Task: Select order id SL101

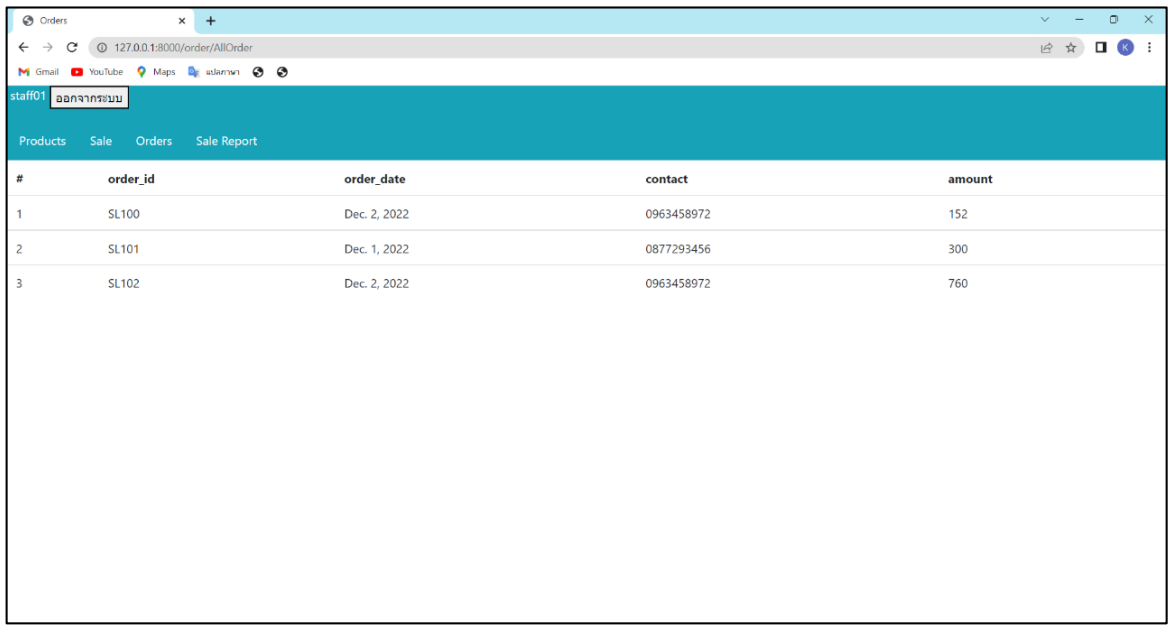Action: pyautogui.click(x=124, y=249)
